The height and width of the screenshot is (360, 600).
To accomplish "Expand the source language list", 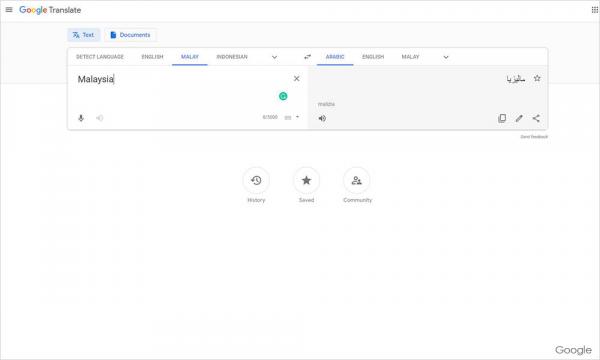I will (274, 57).
